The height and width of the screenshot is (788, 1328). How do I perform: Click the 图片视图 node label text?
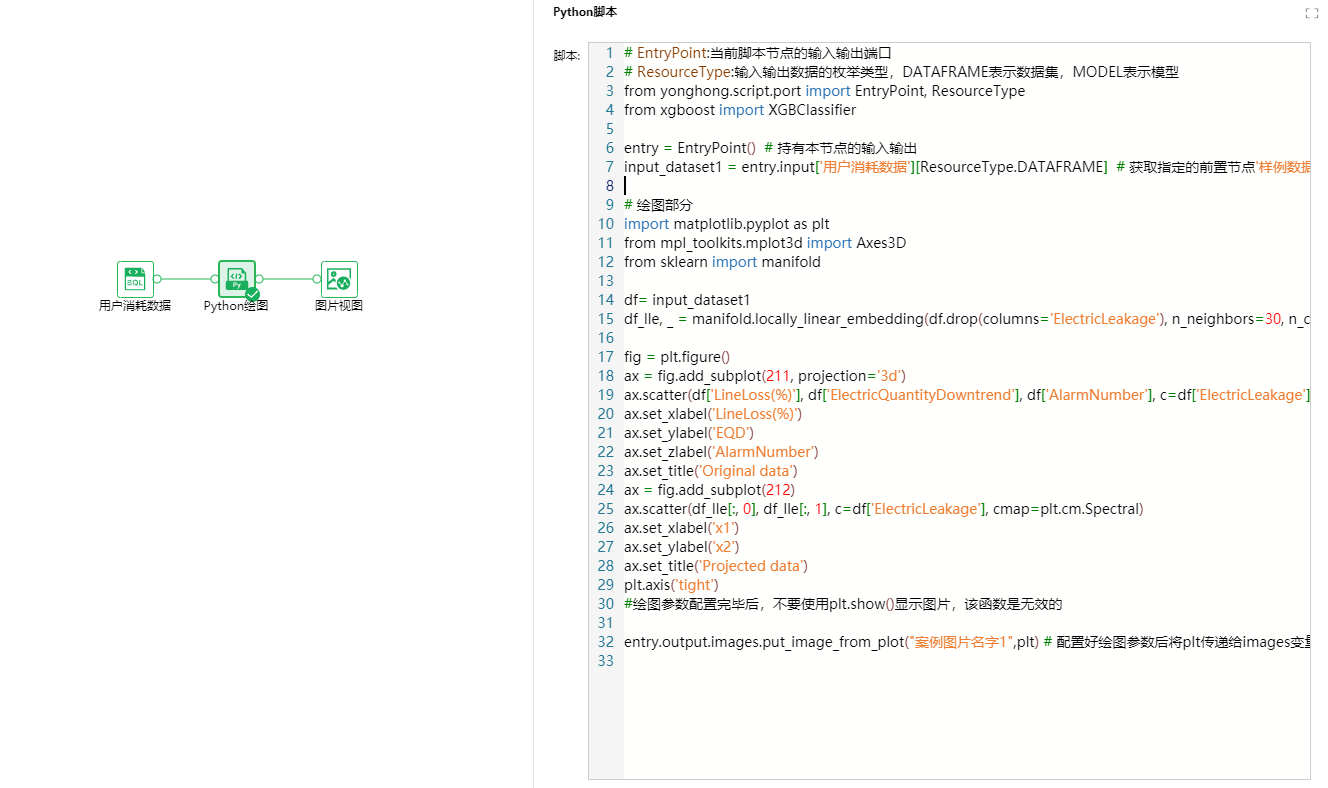pos(339,306)
